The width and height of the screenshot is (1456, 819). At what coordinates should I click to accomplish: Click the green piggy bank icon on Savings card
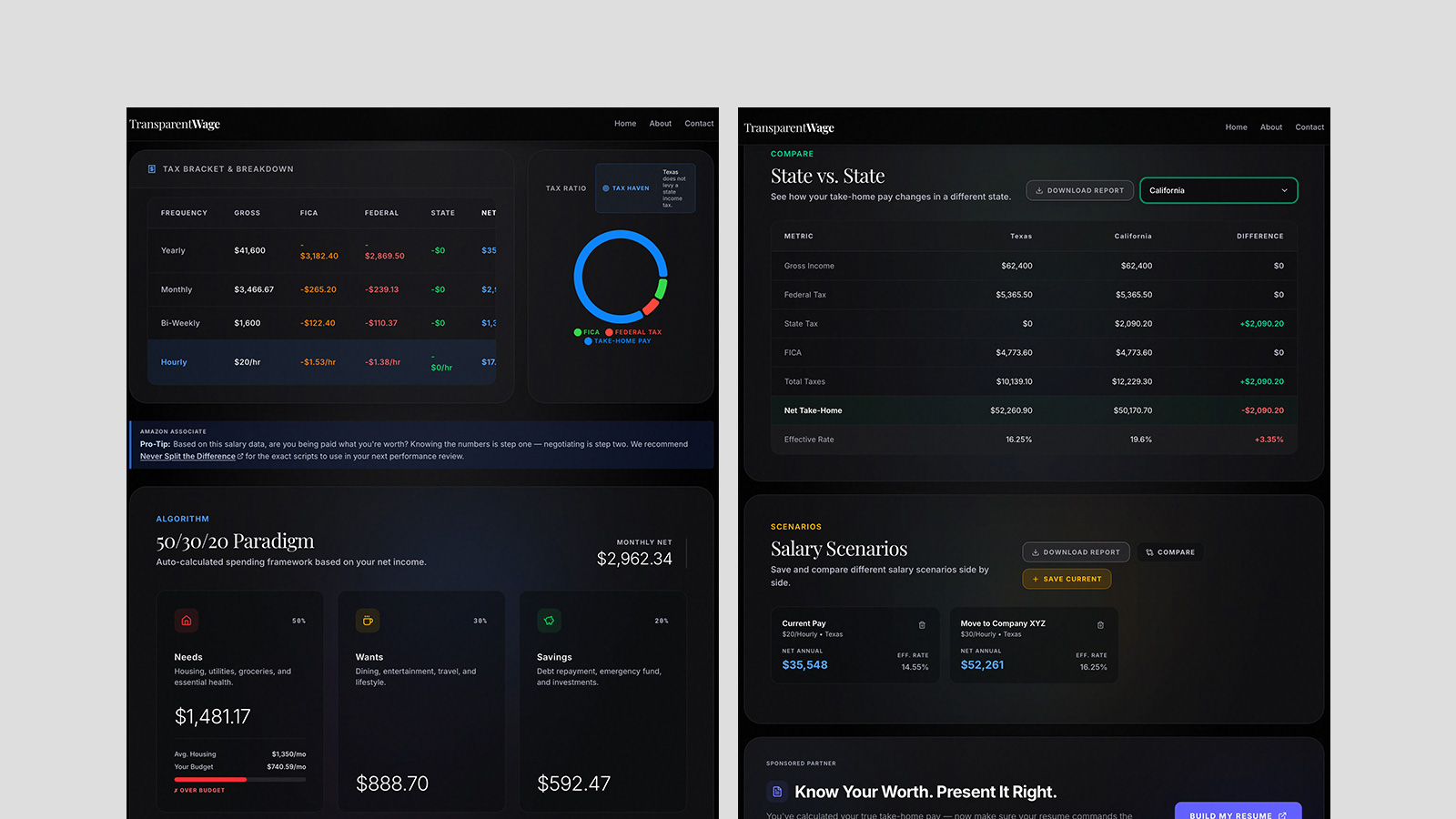tap(549, 621)
